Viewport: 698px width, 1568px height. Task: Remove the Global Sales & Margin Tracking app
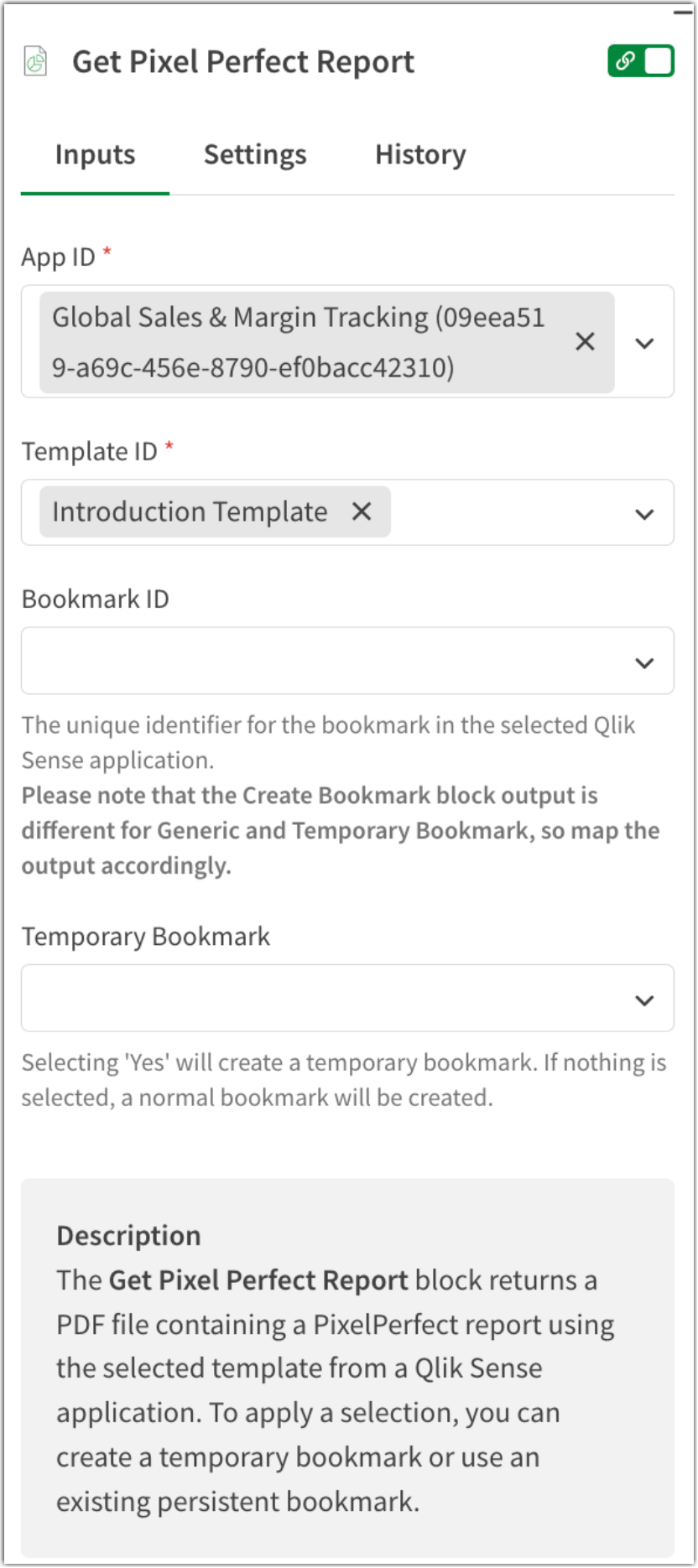coord(585,341)
